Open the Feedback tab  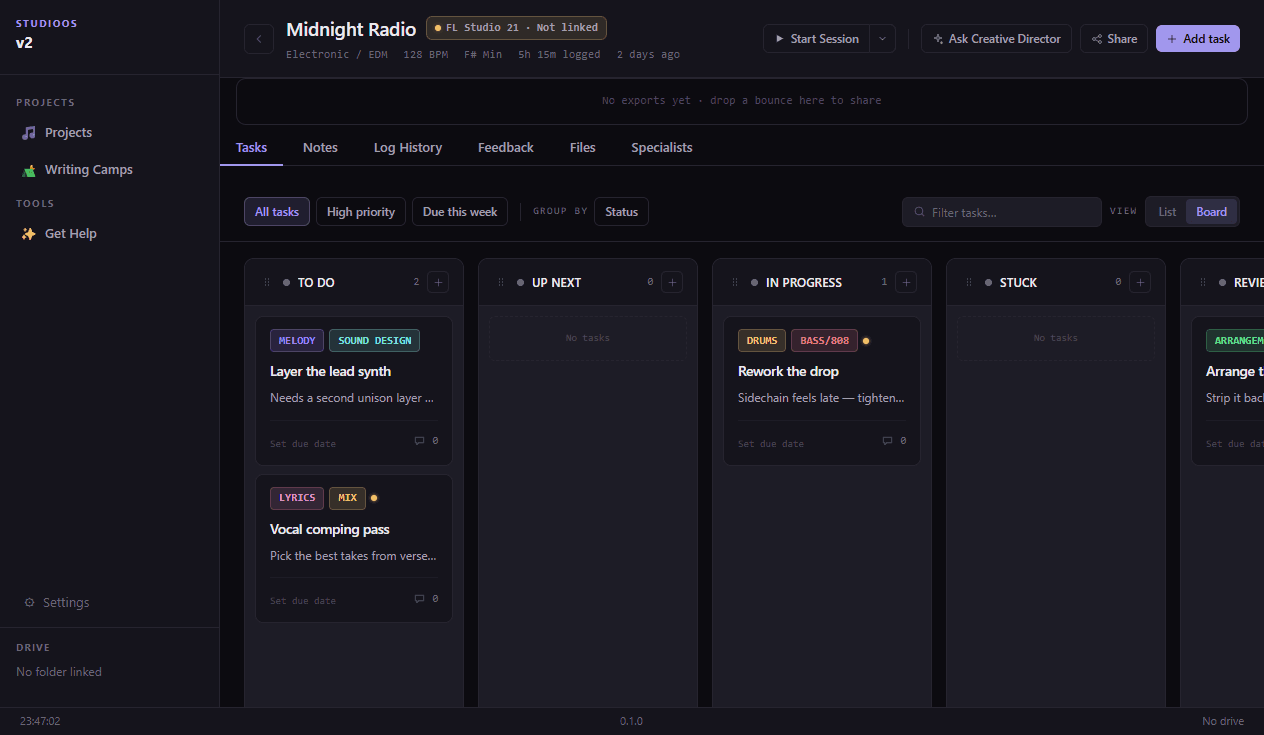(x=506, y=148)
